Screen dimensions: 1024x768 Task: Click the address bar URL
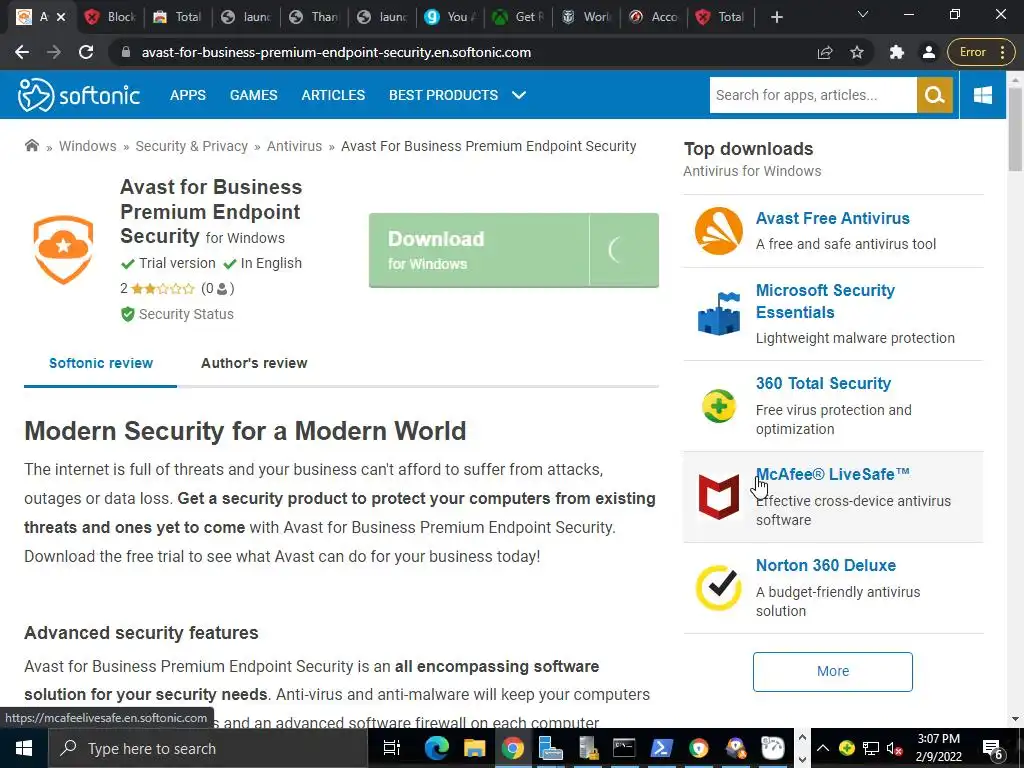pyautogui.click(x=336, y=52)
